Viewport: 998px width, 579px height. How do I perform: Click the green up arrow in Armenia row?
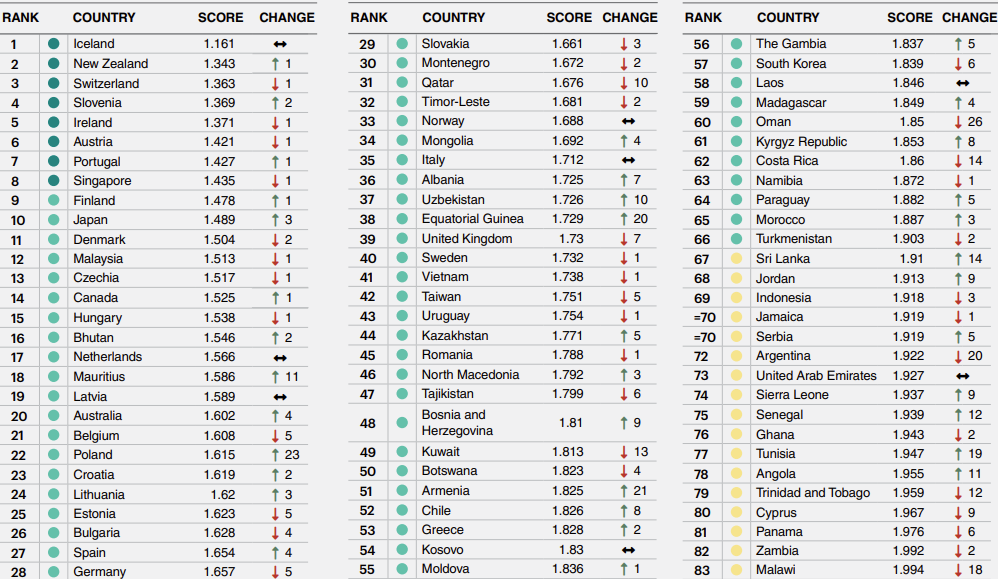tap(624, 491)
